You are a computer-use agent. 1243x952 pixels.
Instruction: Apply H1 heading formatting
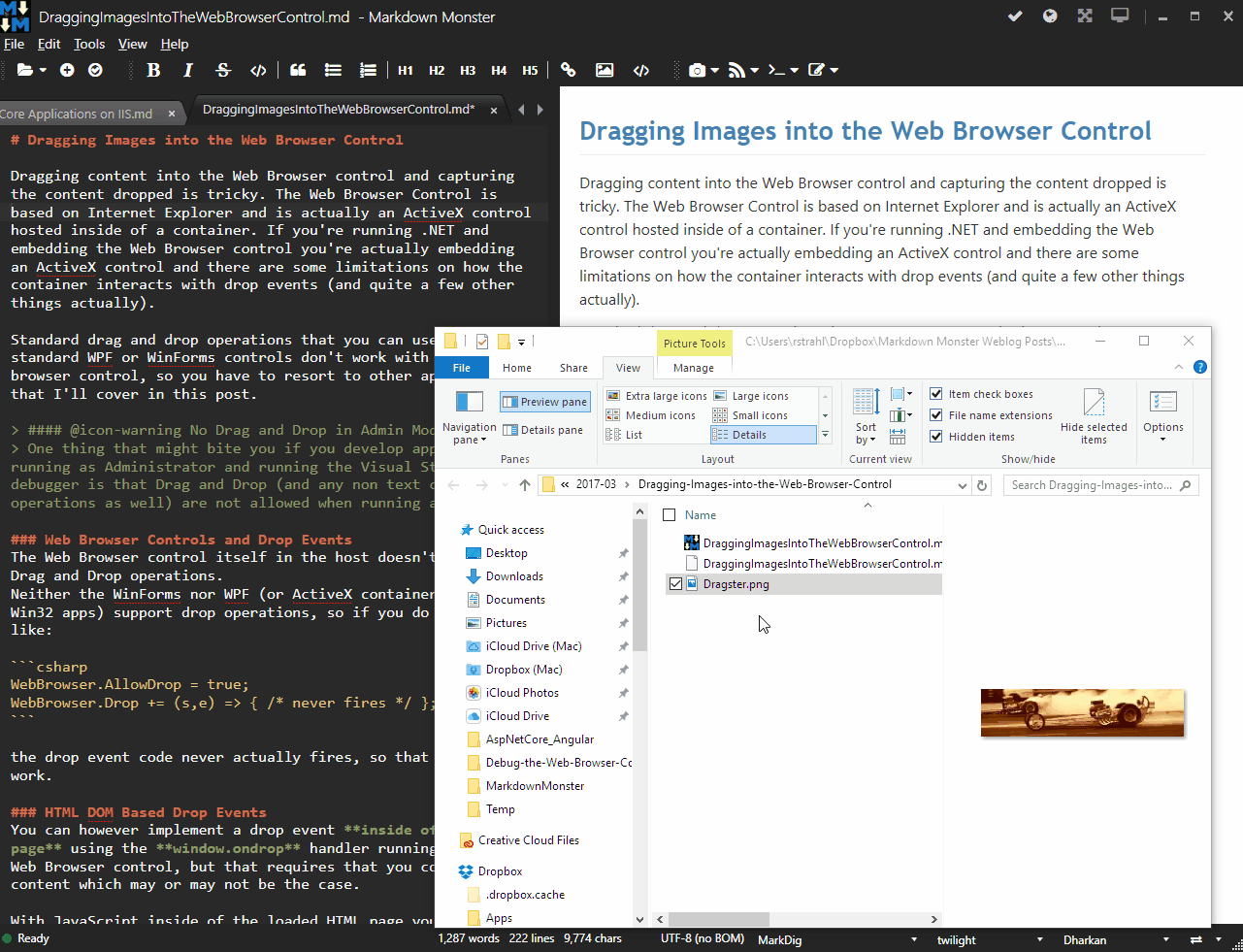point(405,69)
